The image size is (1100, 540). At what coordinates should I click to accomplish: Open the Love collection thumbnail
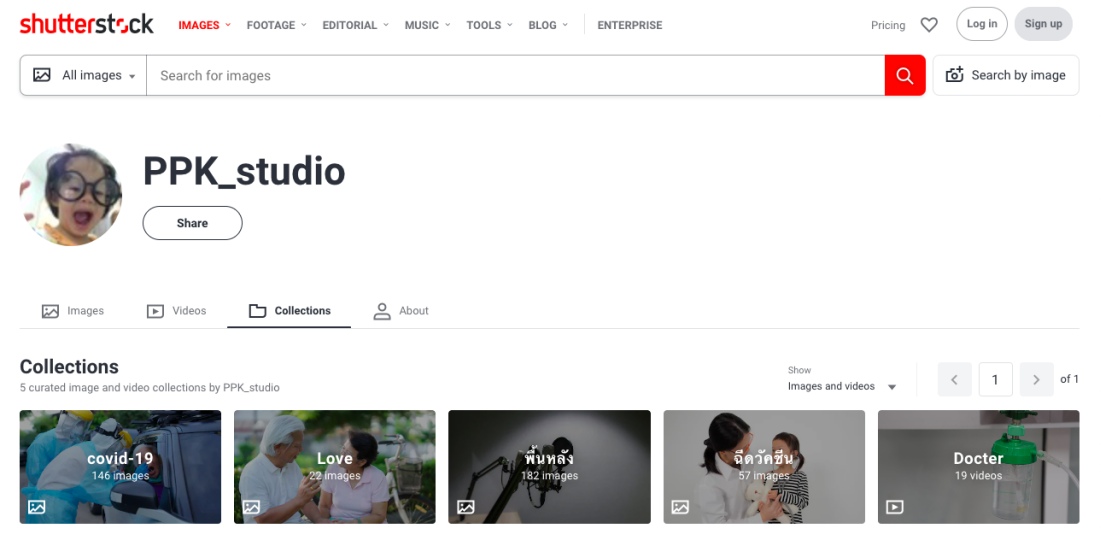point(335,467)
